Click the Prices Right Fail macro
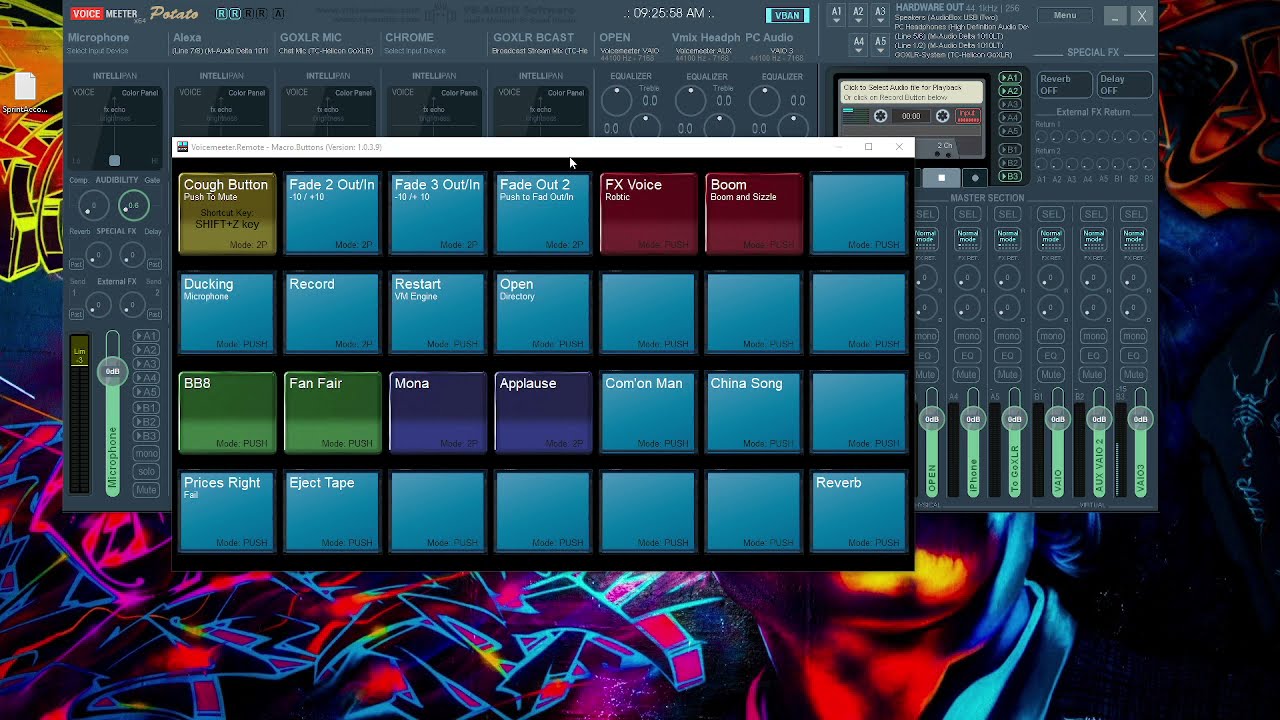Viewport: 1280px width, 720px height. [226, 511]
